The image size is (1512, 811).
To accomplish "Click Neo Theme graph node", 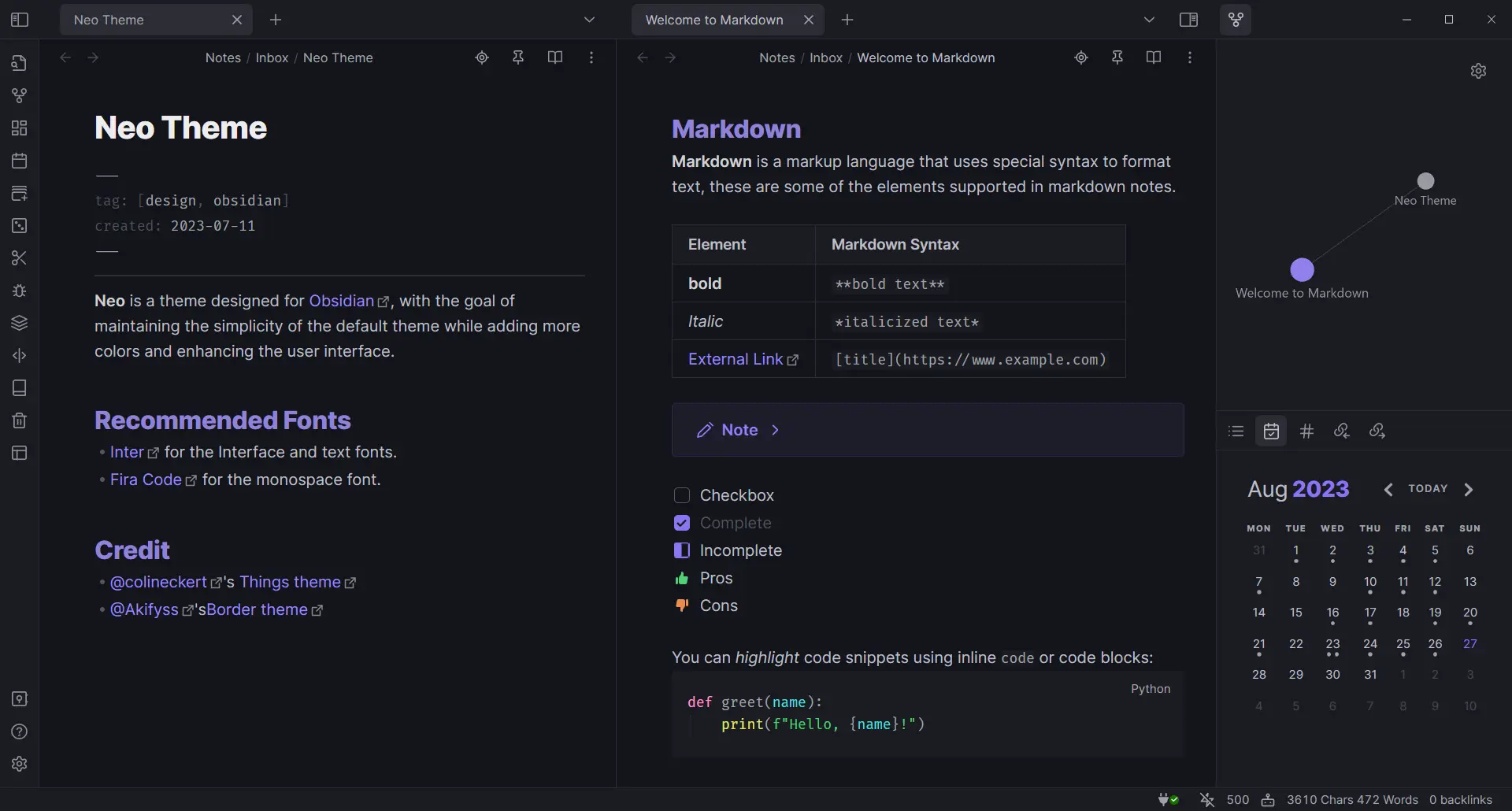I will point(1425,181).
